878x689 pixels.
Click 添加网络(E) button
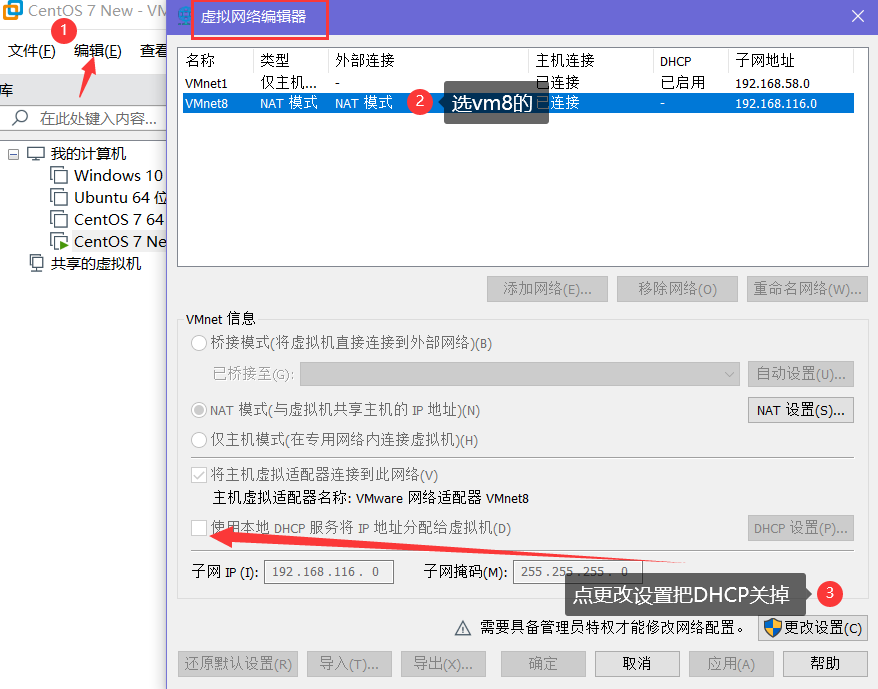(547, 289)
